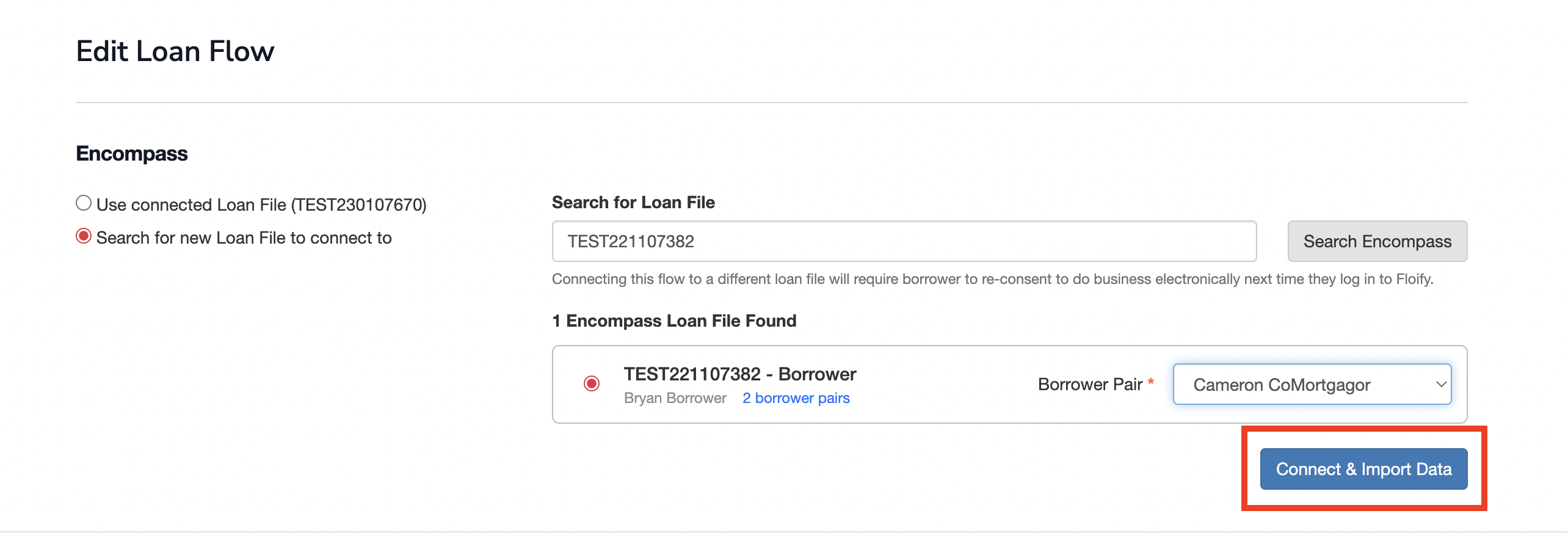The image size is (1568, 541).
Task: Click the Edit Loan Flow page heading
Action: [175, 51]
